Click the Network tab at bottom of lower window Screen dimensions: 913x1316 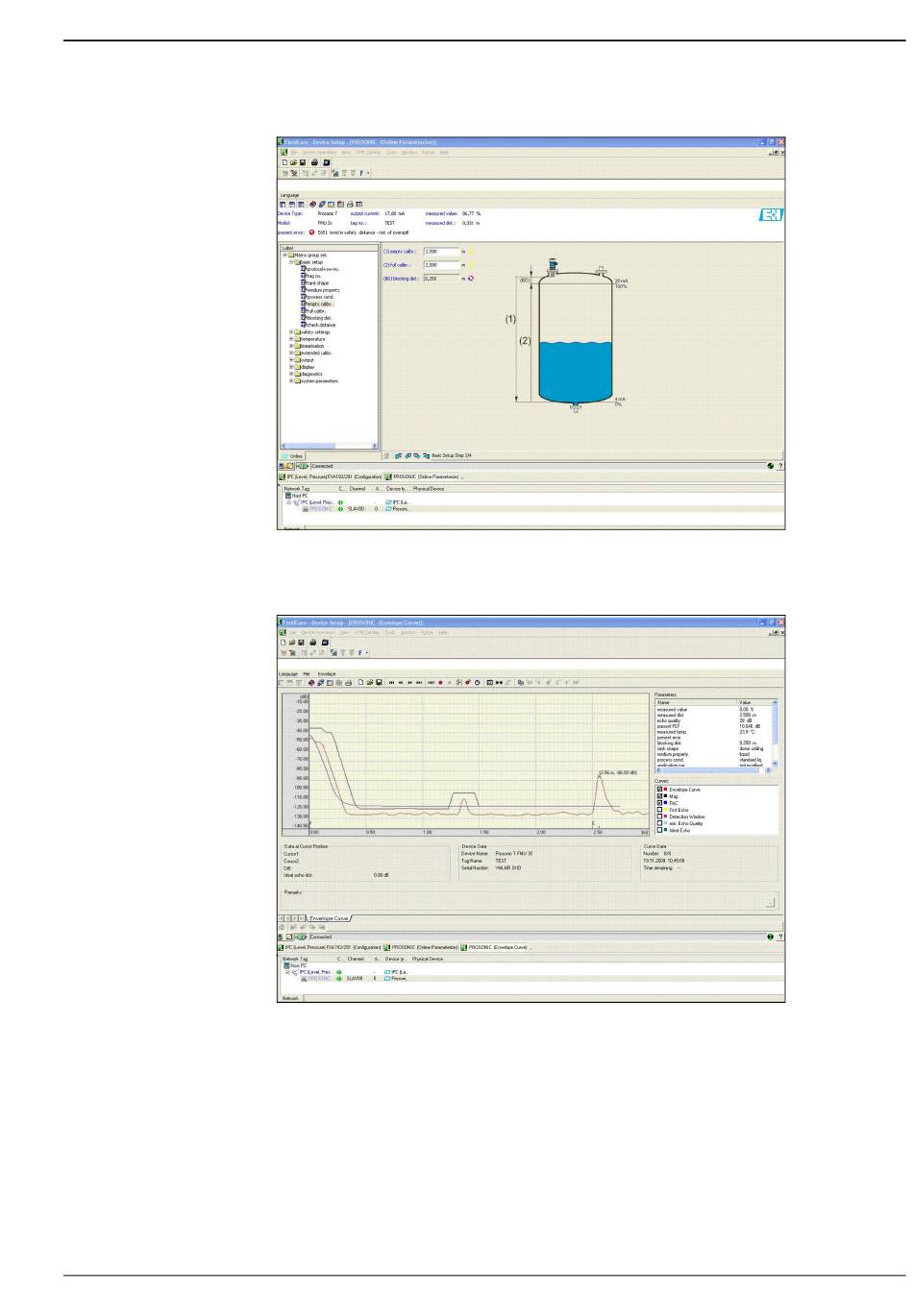(x=290, y=998)
